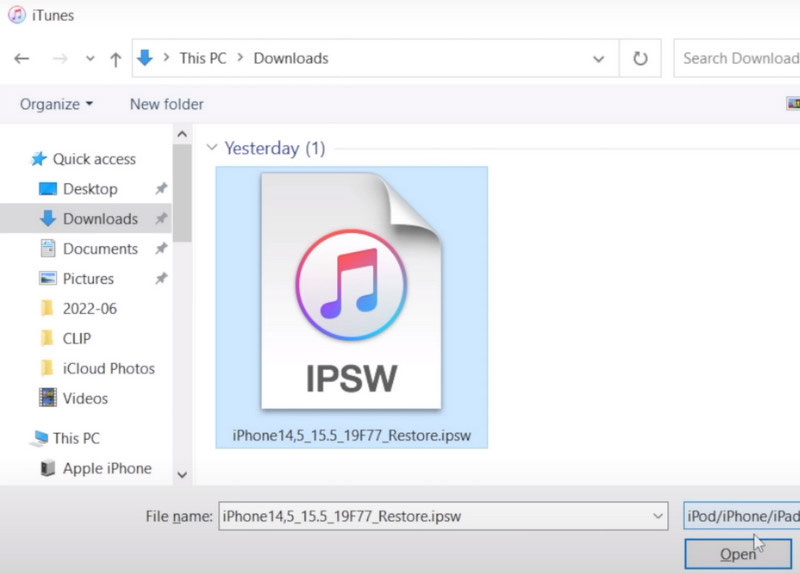Open iCloud Photos folder
This screenshot has height=573, width=800.
tap(97, 368)
